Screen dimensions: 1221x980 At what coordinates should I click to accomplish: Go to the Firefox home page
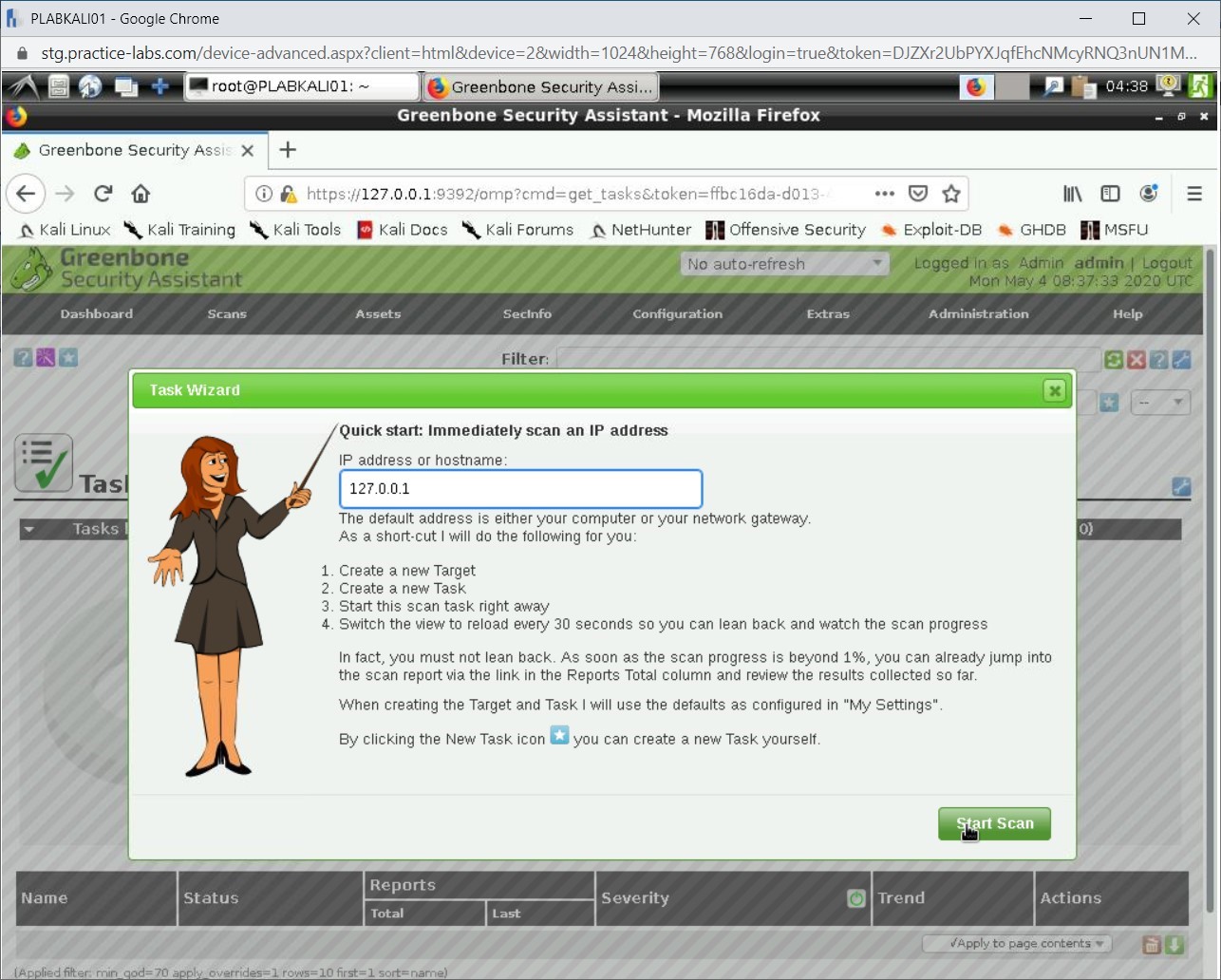point(141,194)
